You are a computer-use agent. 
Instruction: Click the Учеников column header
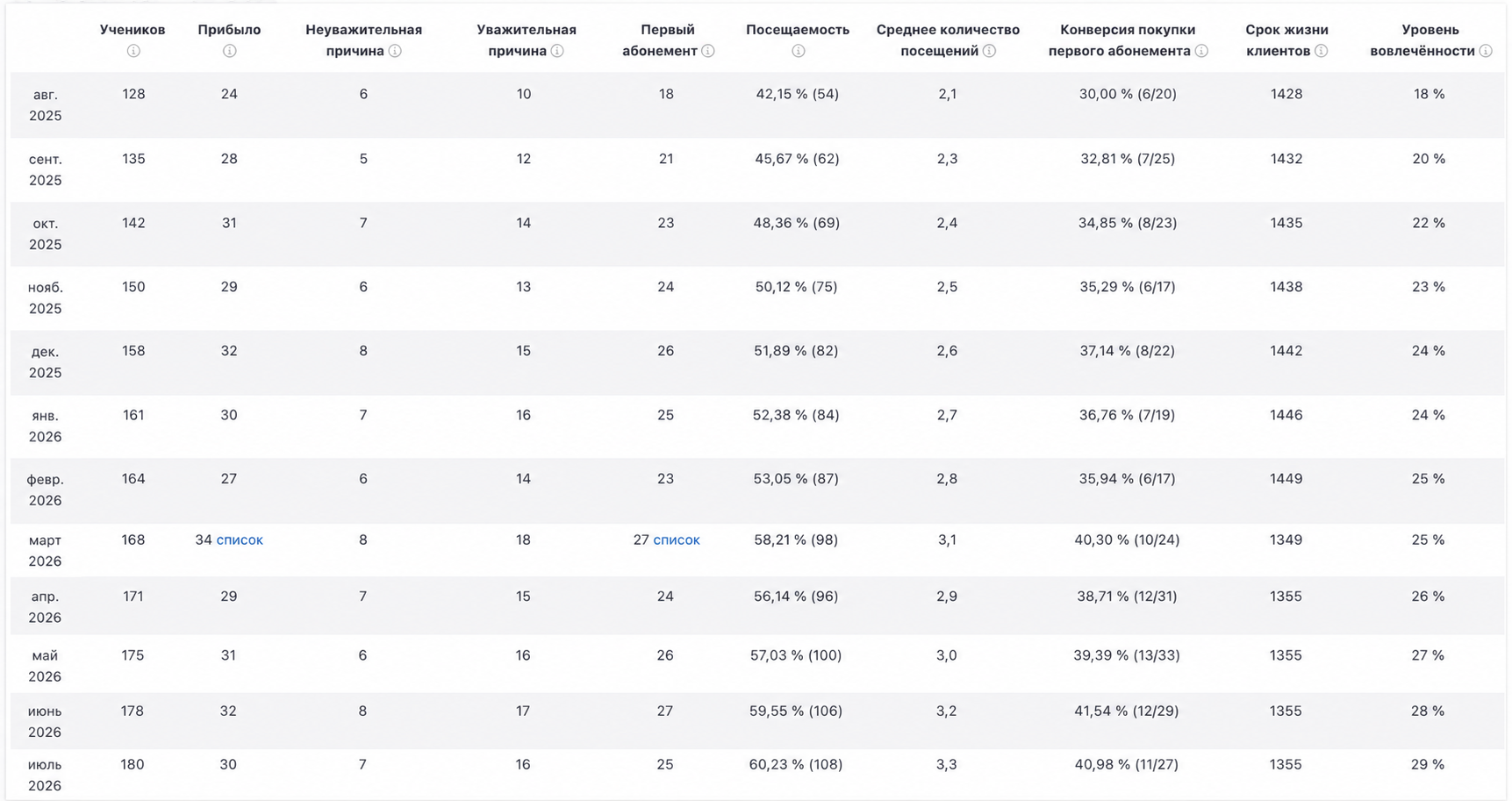pos(133,30)
